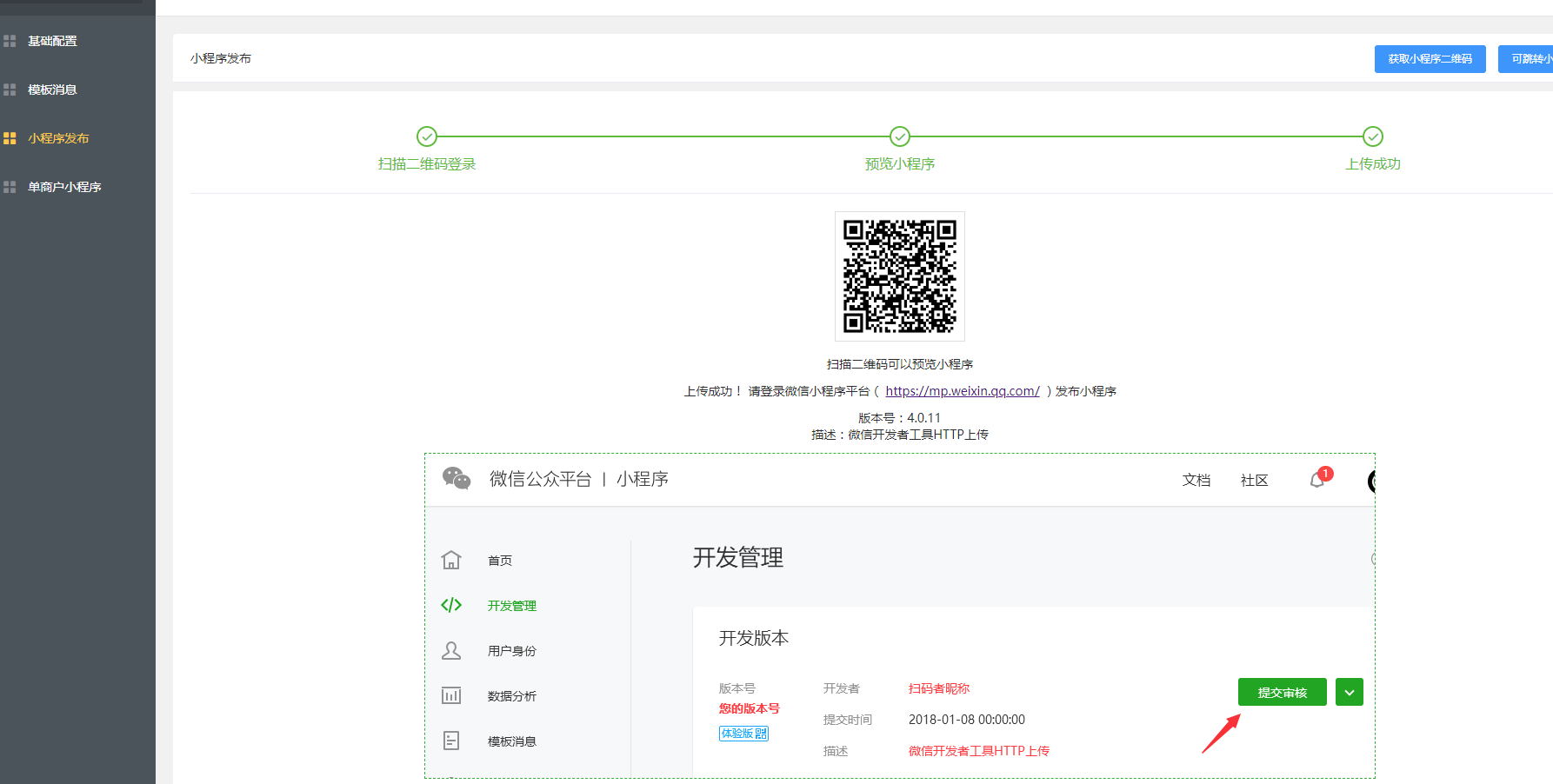Select 数据分析 menu item

[511, 696]
